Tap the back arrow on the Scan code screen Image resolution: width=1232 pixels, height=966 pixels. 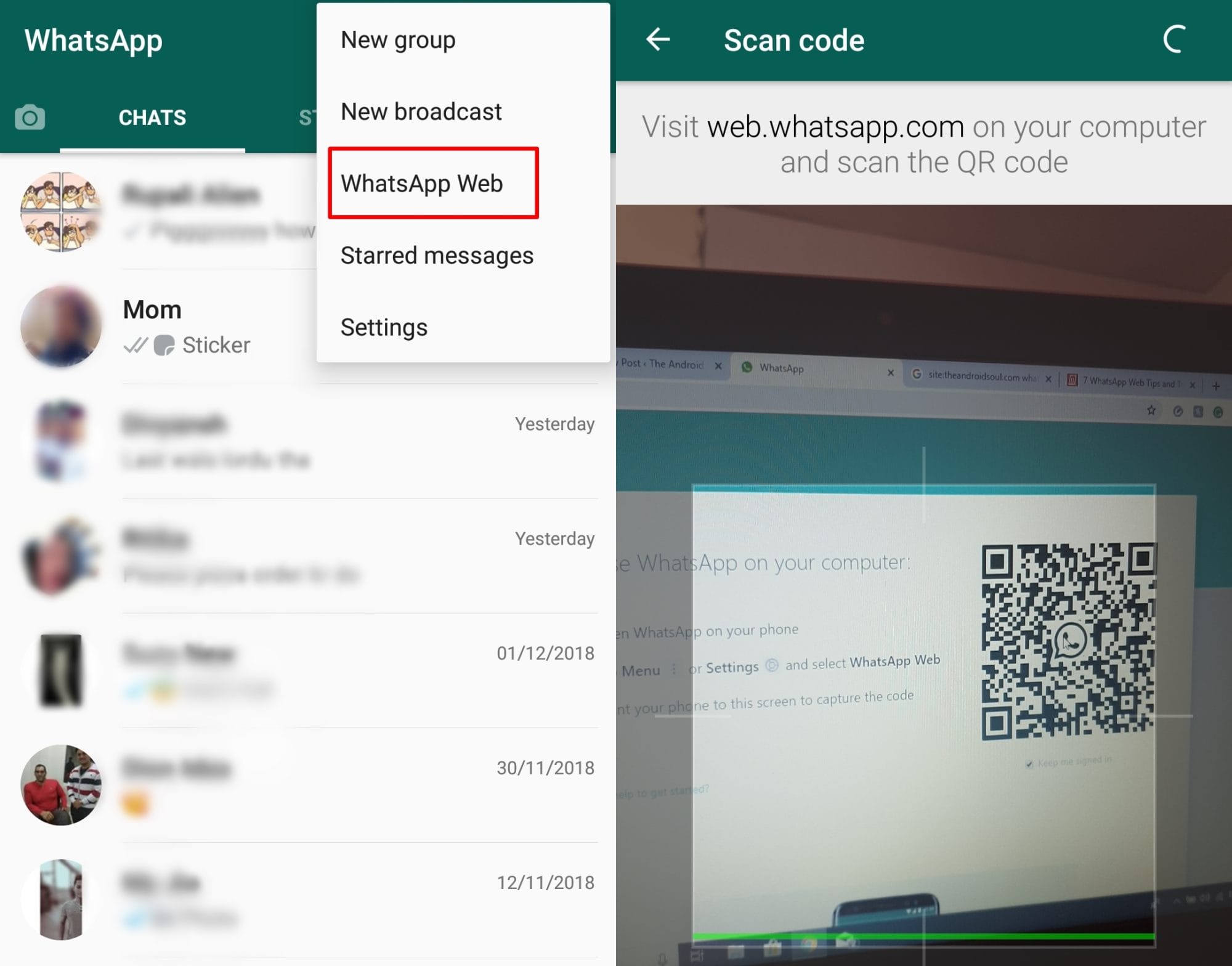(657, 39)
